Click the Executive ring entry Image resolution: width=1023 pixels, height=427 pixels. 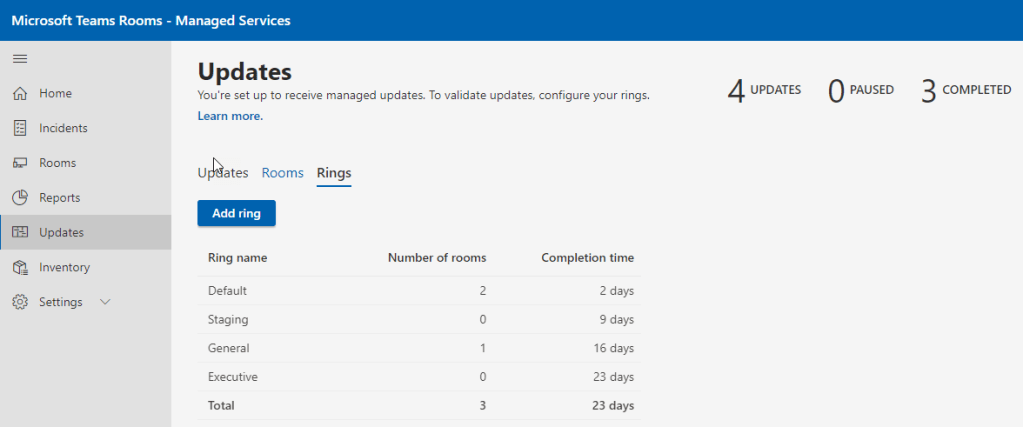(233, 377)
